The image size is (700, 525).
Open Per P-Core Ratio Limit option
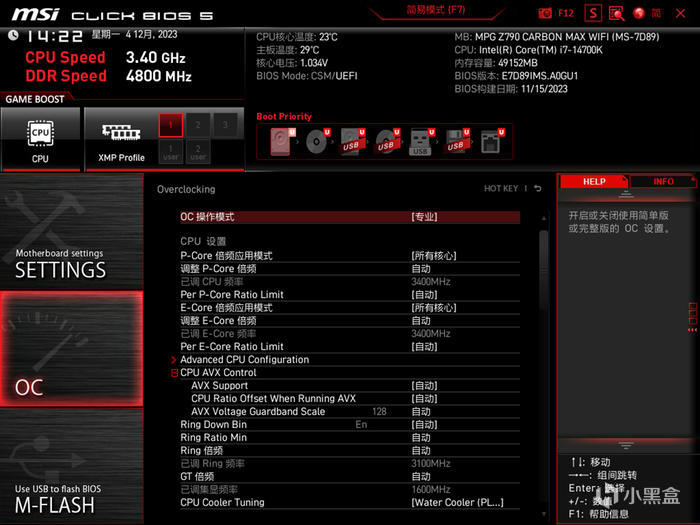click(350, 295)
